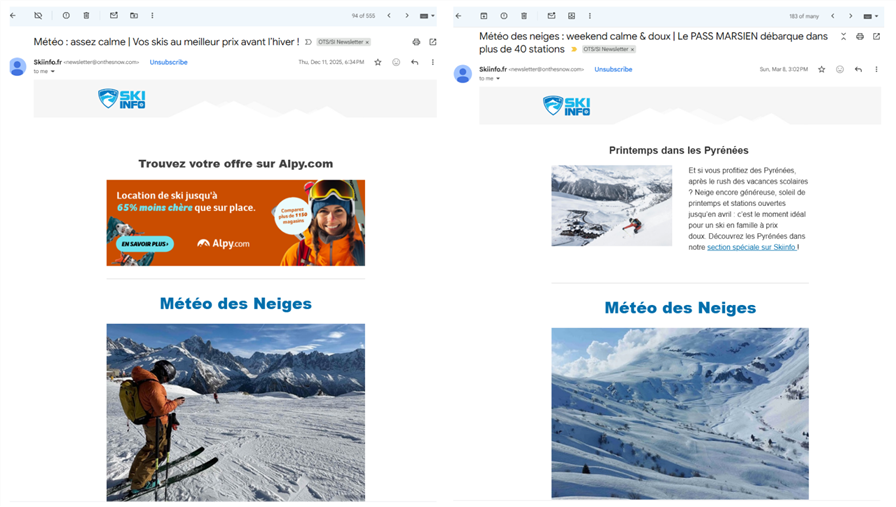Open message more menu in right email
The image size is (896, 507).
(x=876, y=69)
